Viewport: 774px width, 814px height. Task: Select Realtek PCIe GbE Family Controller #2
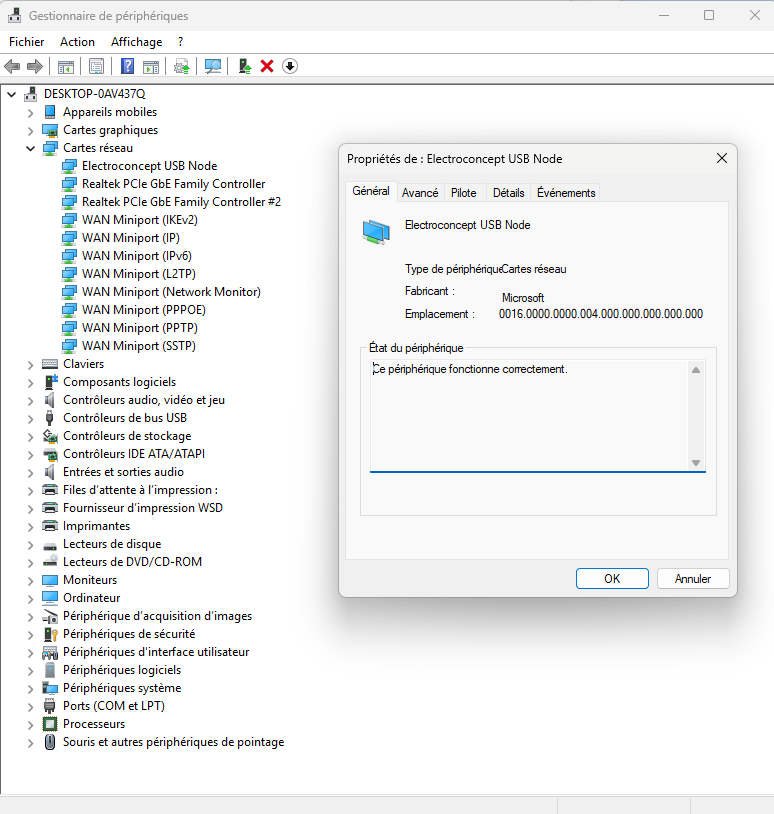(x=181, y=202)
